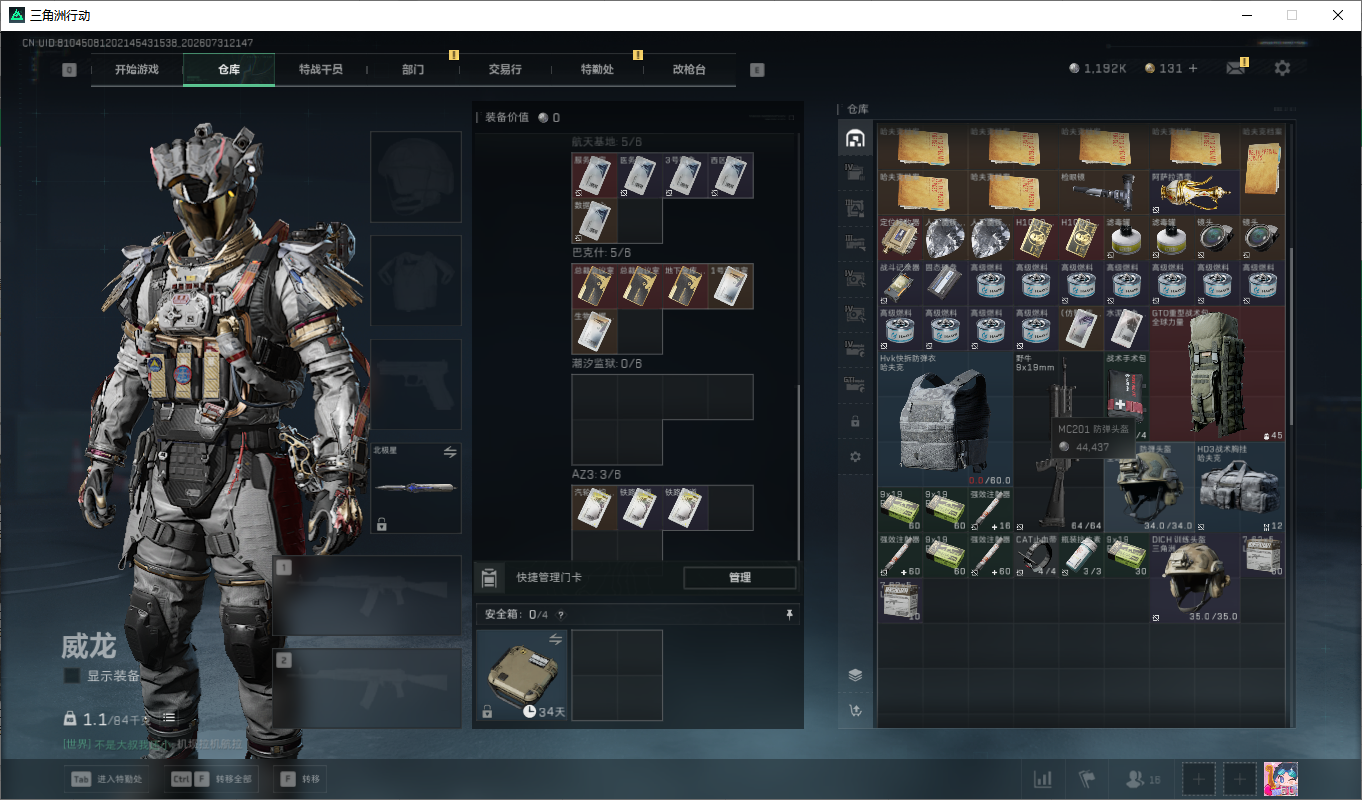This screenshot has width=1362, height=800.
Task: Select the DICH训练头盔 helmet
Action: [x=1194, y=577]
